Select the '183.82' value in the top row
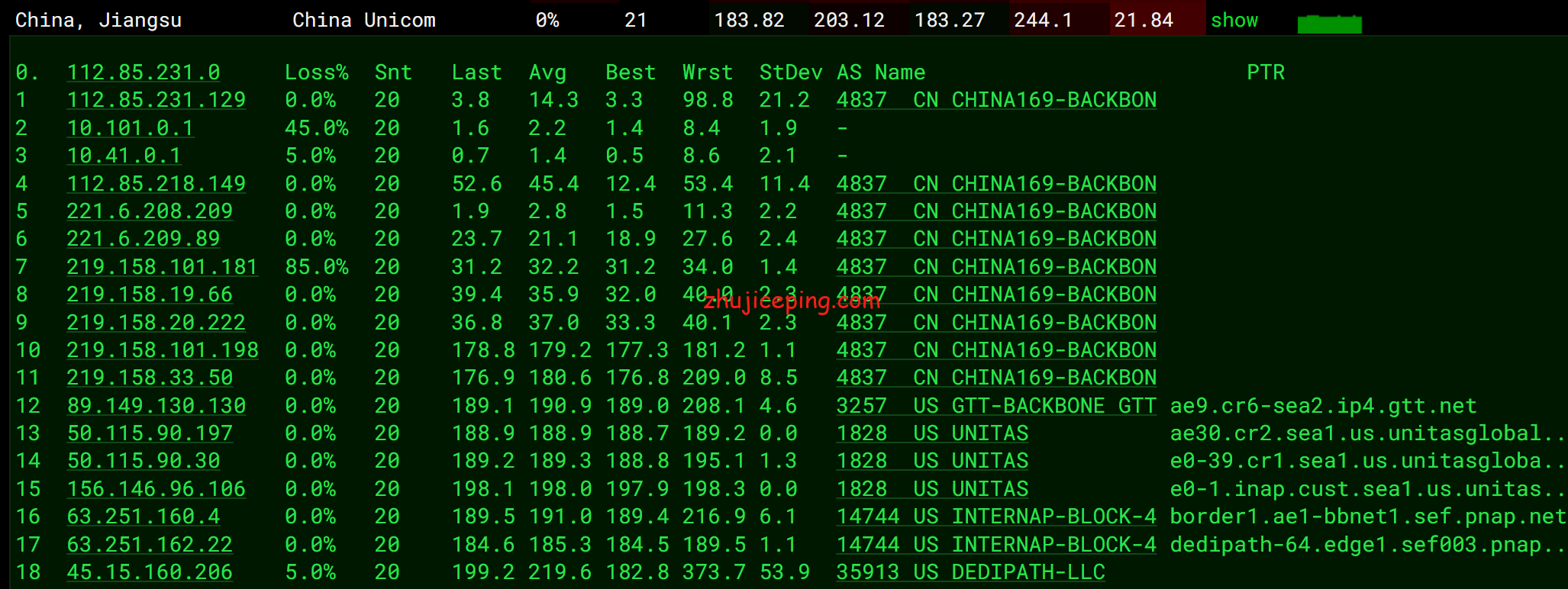 pos(749,20)
